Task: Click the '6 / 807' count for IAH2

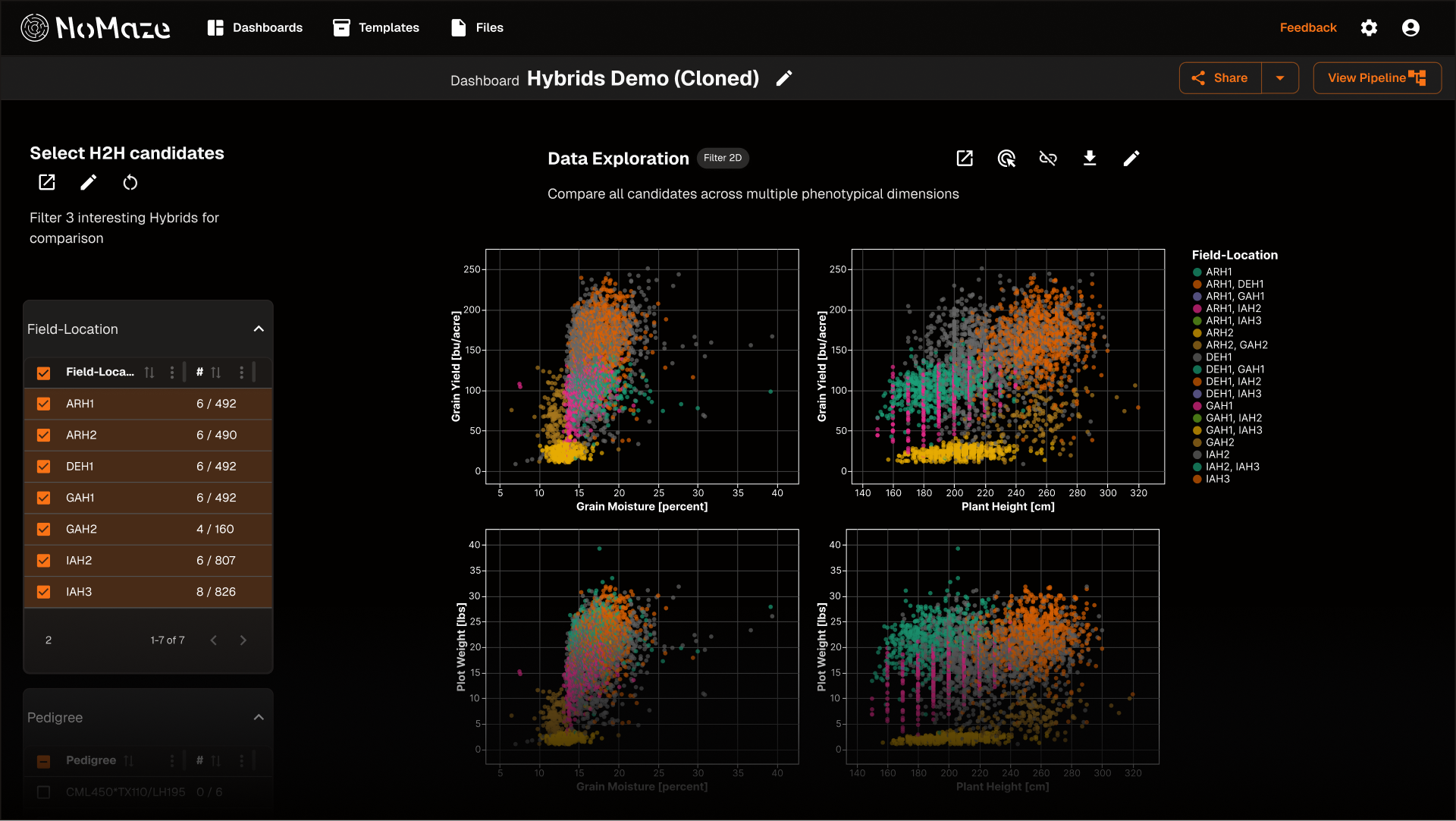Action: pyautogui.click(x=216, y=561)
